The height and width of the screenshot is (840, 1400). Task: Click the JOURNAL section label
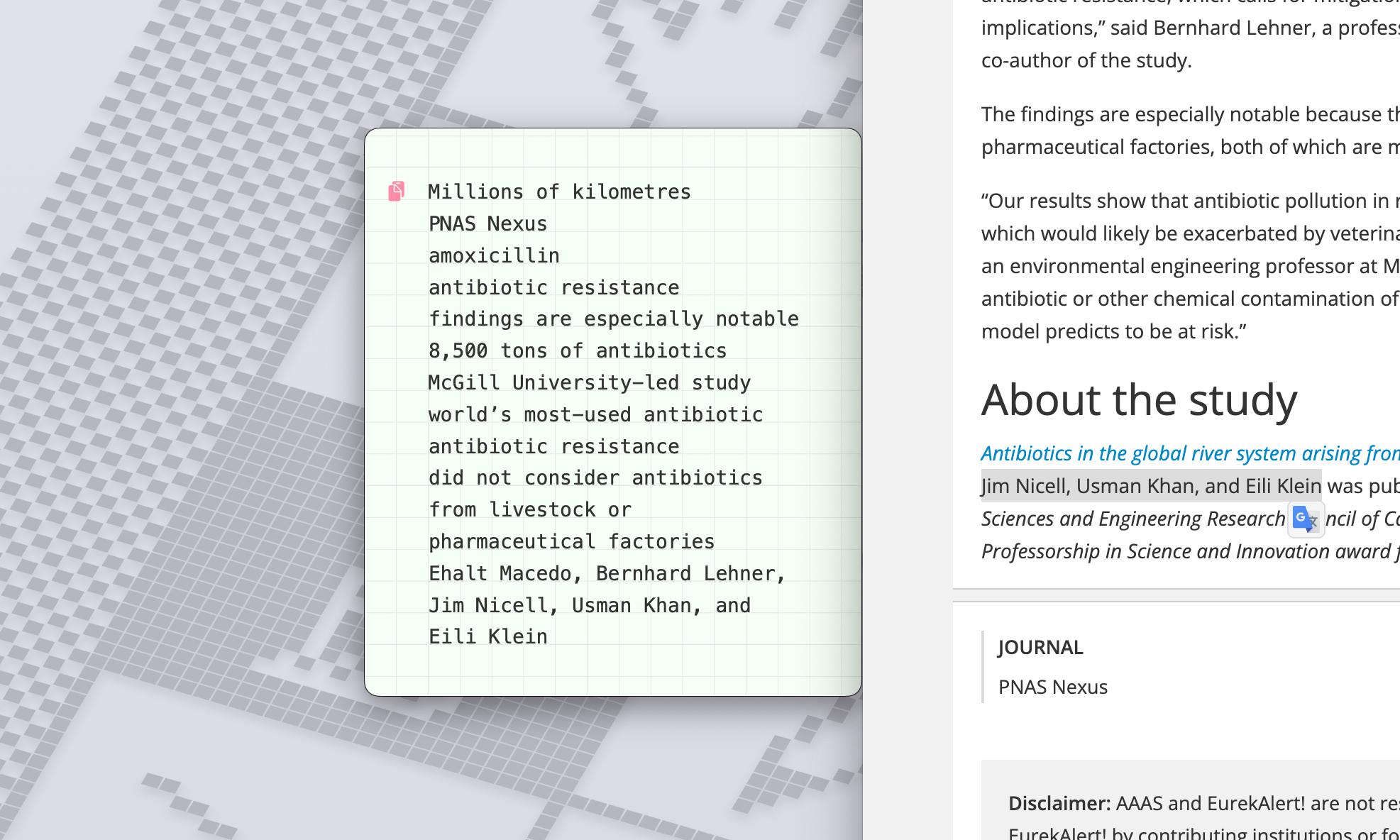pyautogui.click(x=1040, y=647)
